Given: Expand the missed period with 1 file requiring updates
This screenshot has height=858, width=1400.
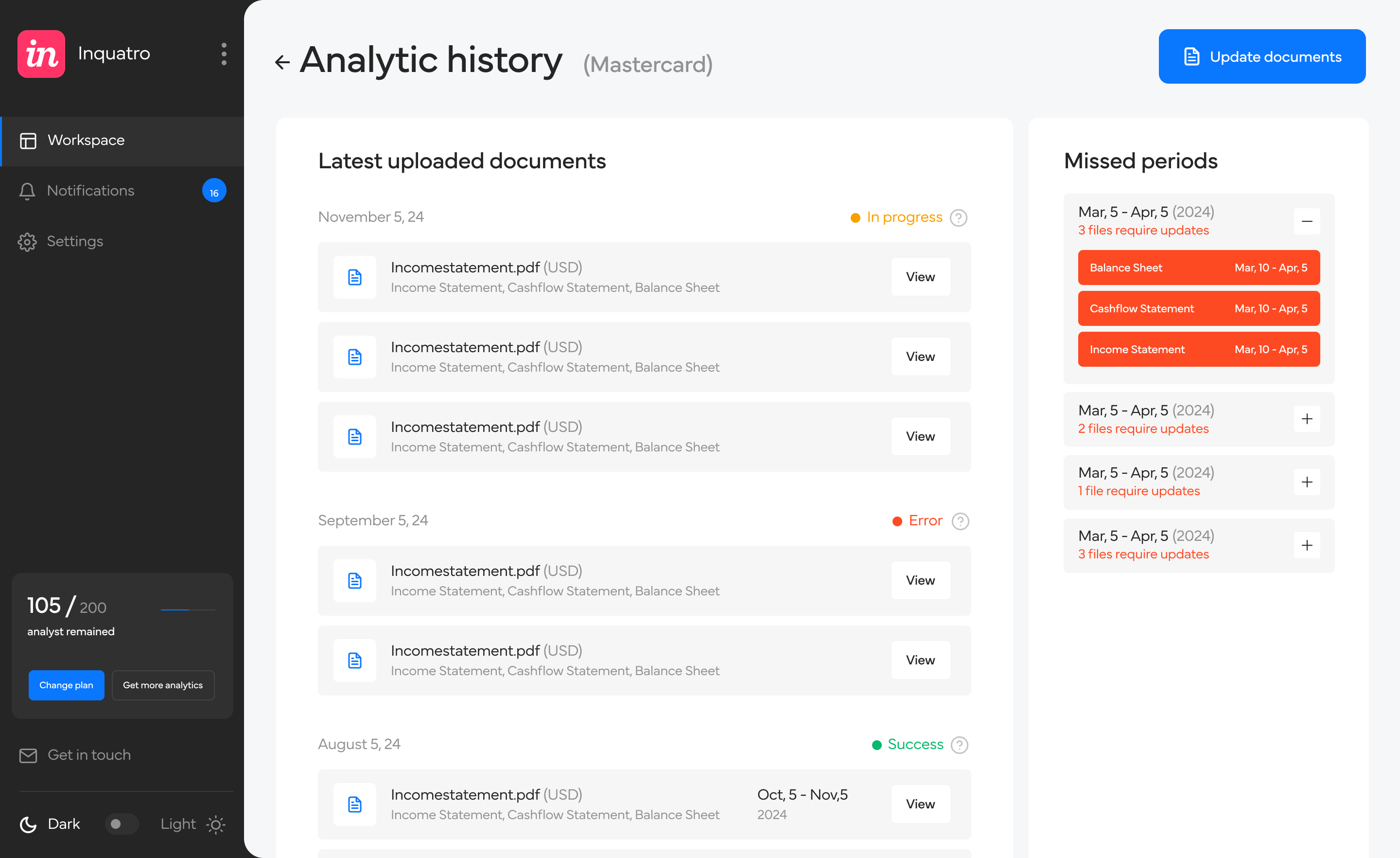Looking at the screenshot, I should coord(1307,482).
